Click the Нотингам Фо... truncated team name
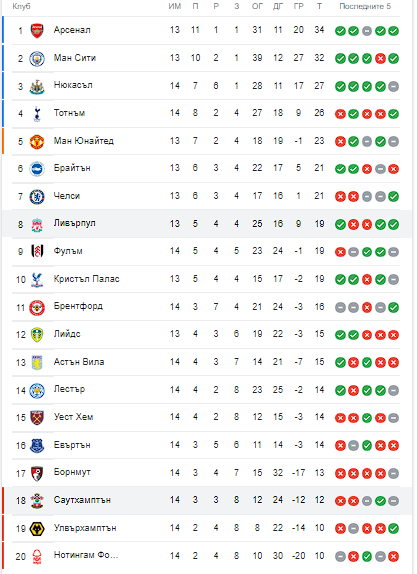Screen dimensions: 417x574 point(86,555)
